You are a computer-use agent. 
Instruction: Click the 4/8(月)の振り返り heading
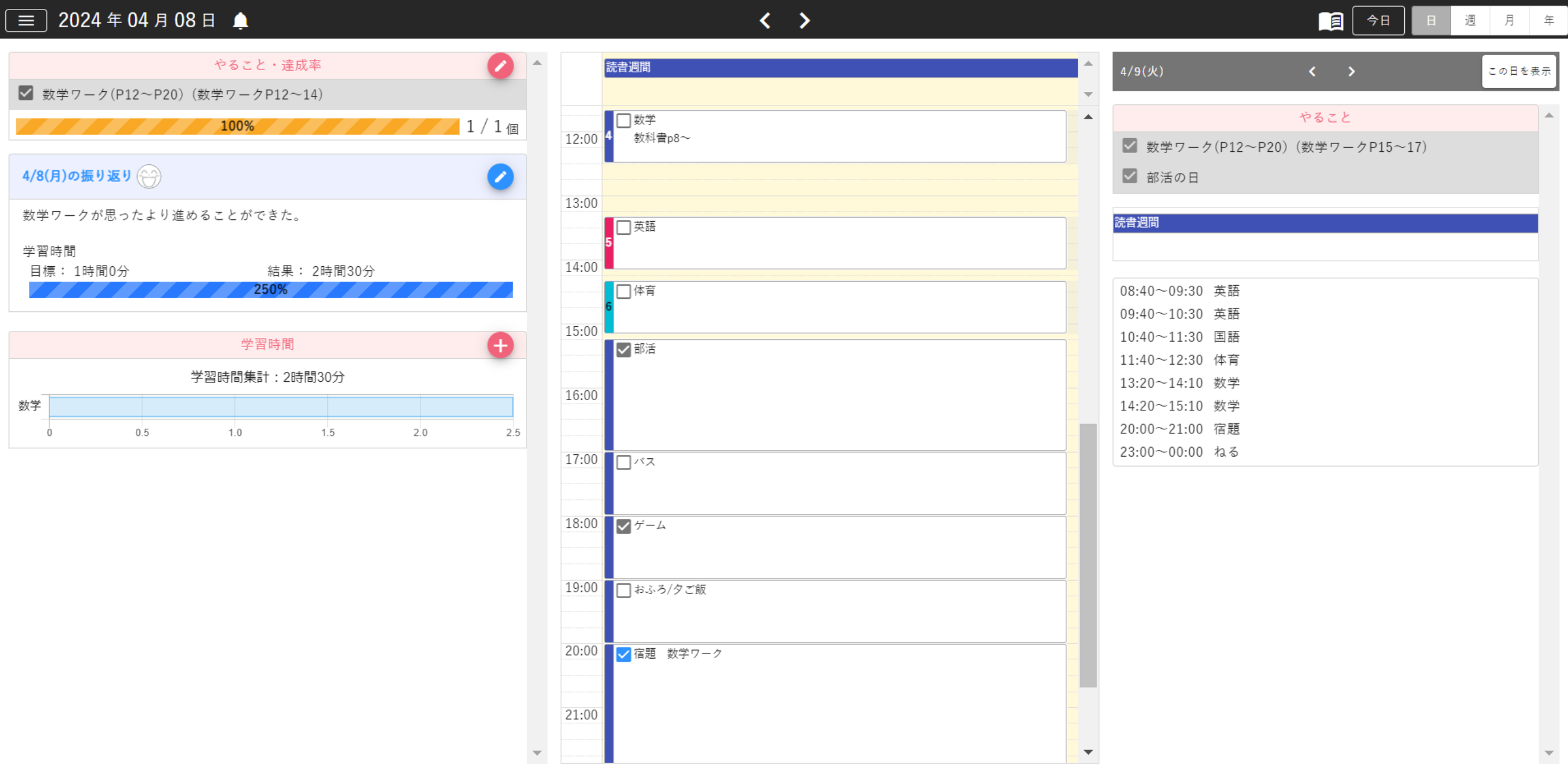pos(77,177)
